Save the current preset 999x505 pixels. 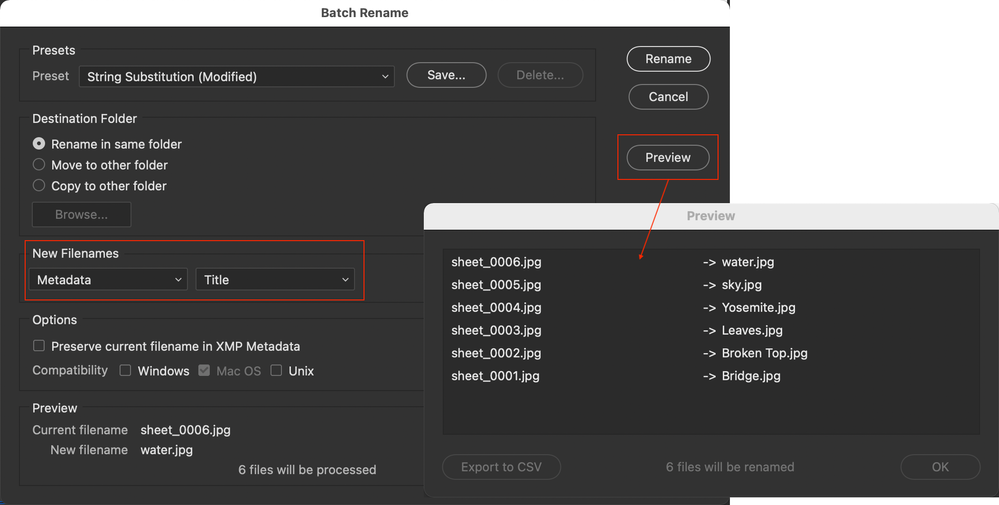[446, 76]
